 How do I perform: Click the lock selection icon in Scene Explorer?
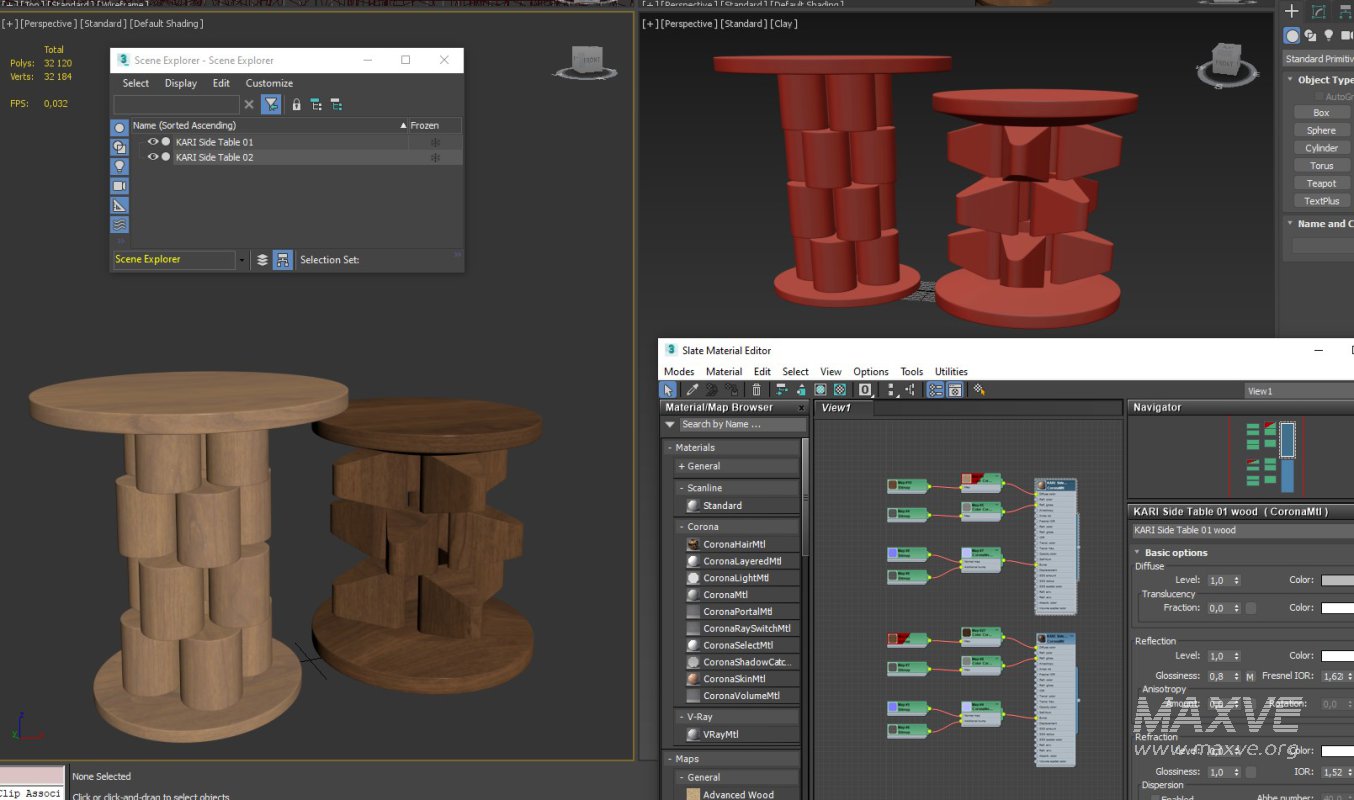tap(296, 104)
